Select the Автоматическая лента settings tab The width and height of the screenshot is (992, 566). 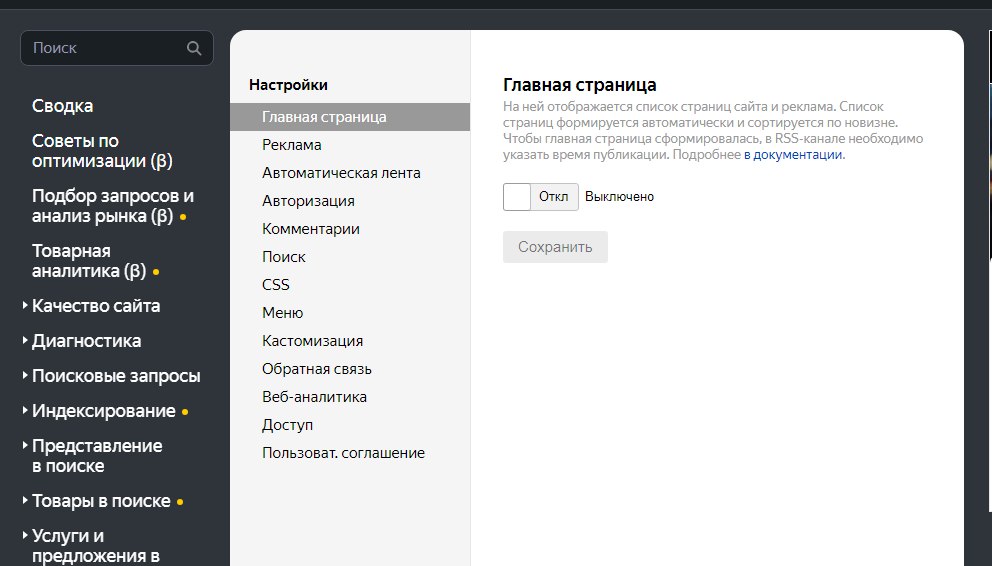350,173
